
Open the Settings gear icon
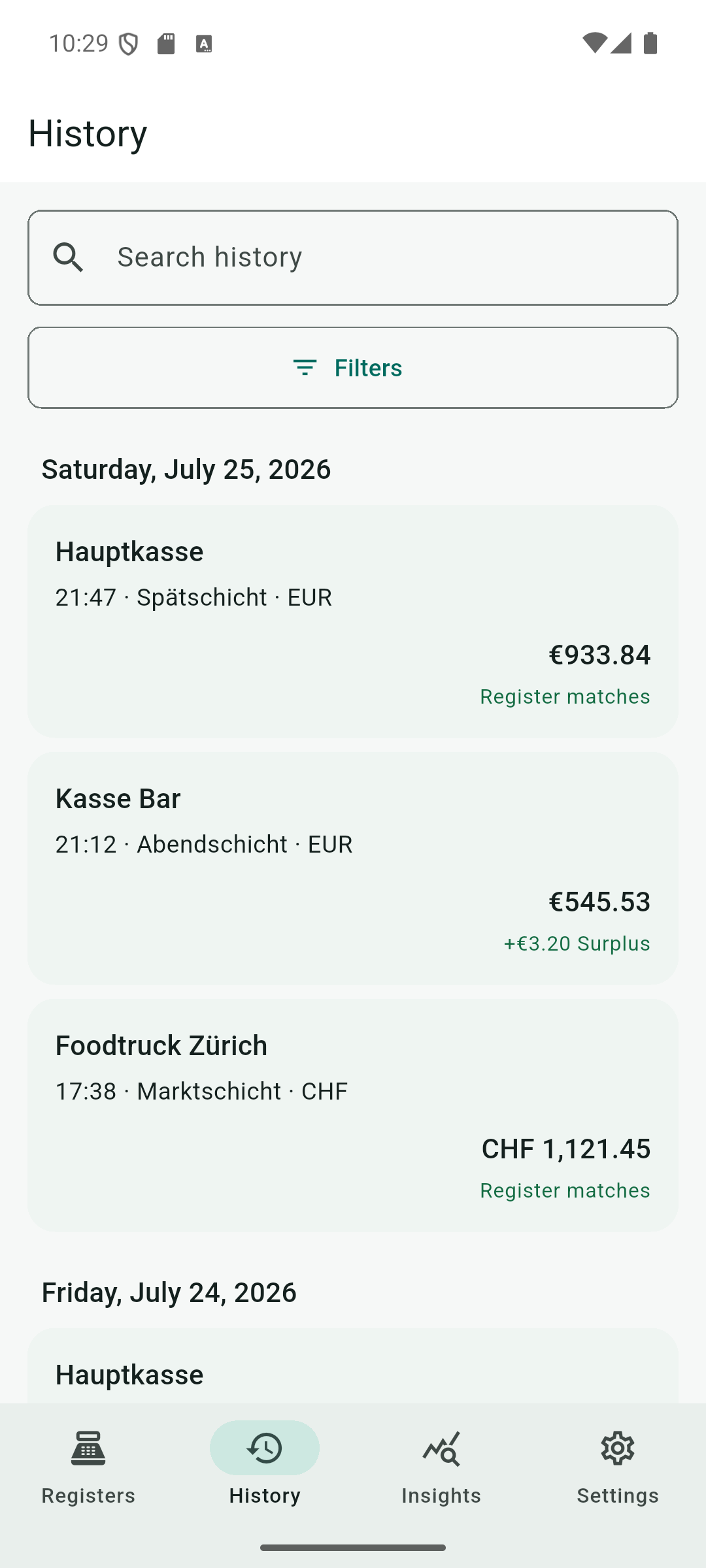pyautogui.click(x=618, y=1448)
